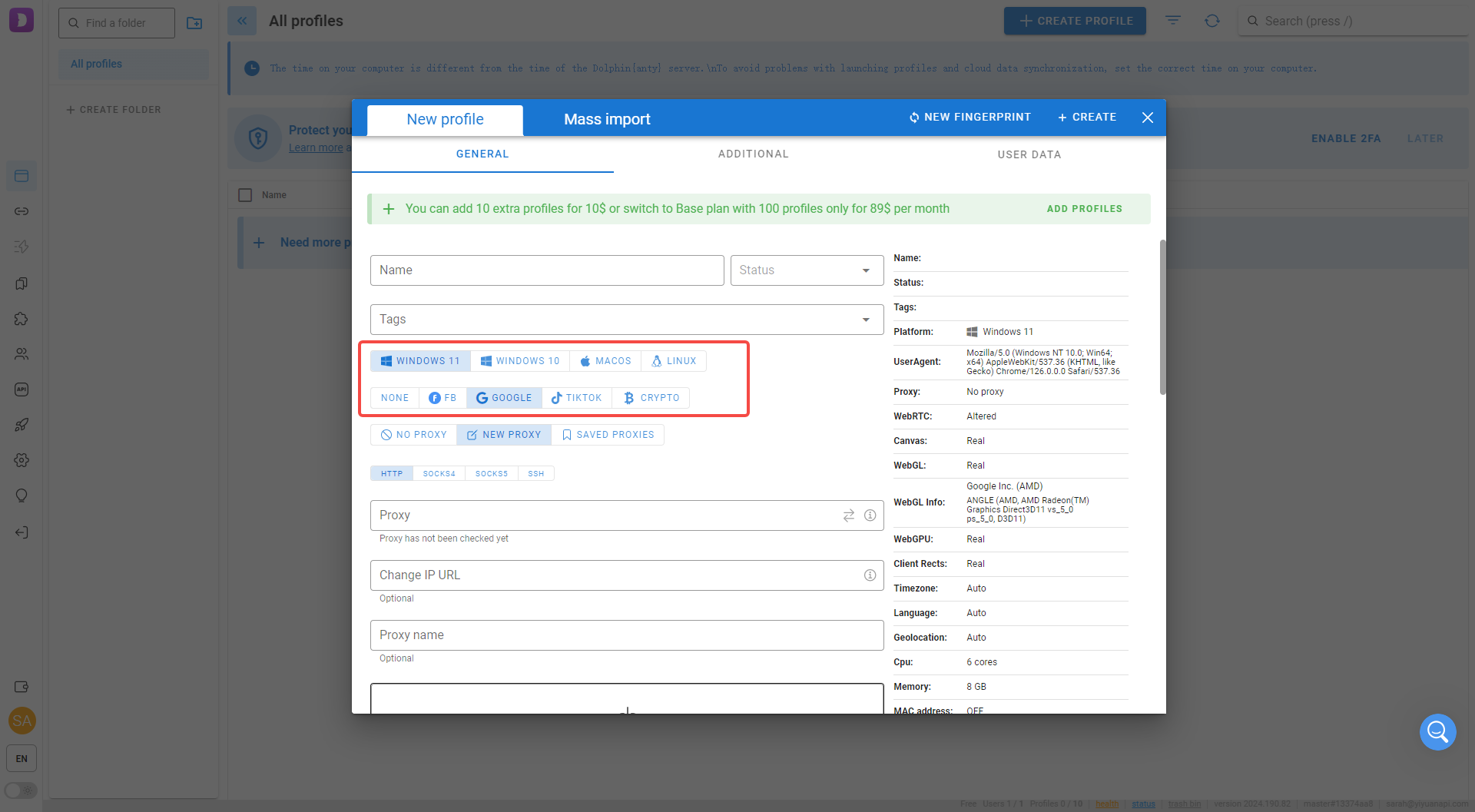Click the Change IP URL field
This screenshot has height=812, width=1475.
coord(627,575)
